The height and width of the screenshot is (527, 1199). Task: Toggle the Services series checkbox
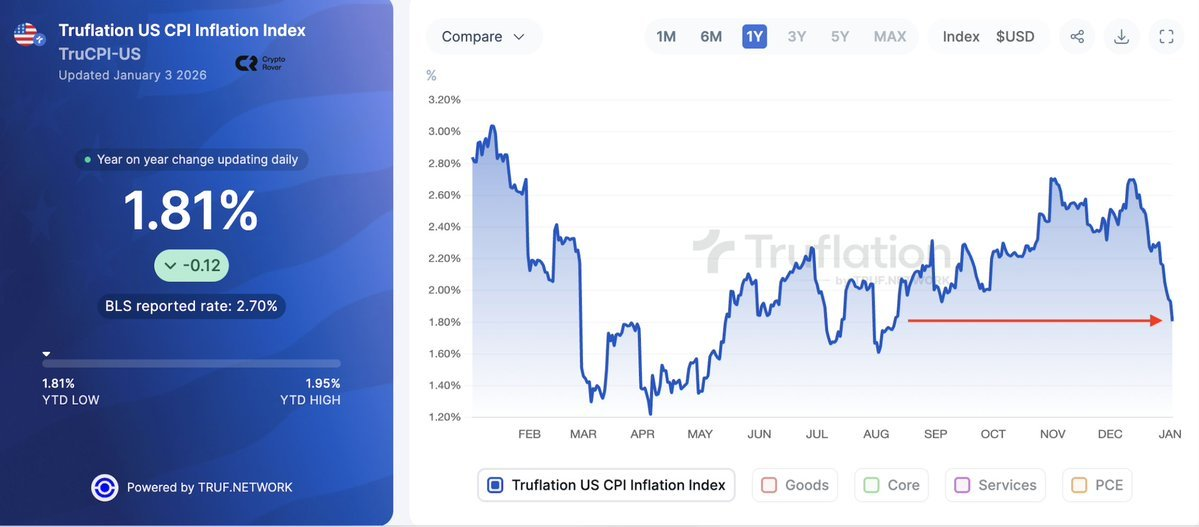(x=962, y=485)
